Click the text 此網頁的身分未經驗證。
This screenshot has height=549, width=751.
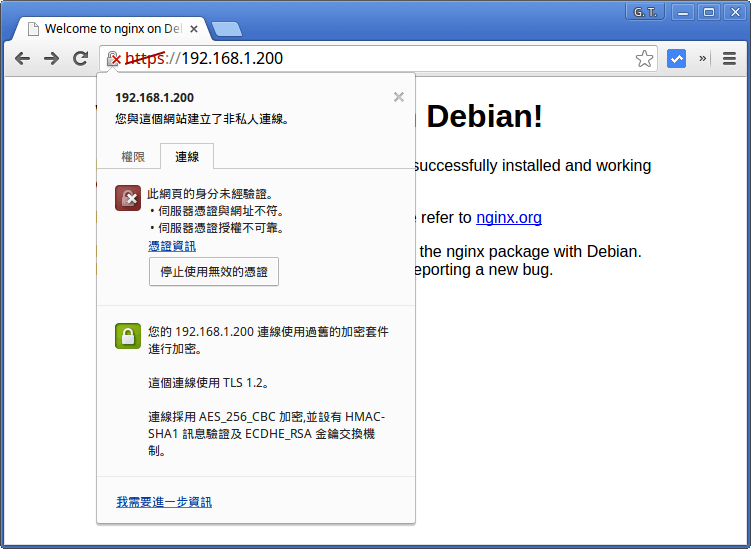(x=210, y=194)
